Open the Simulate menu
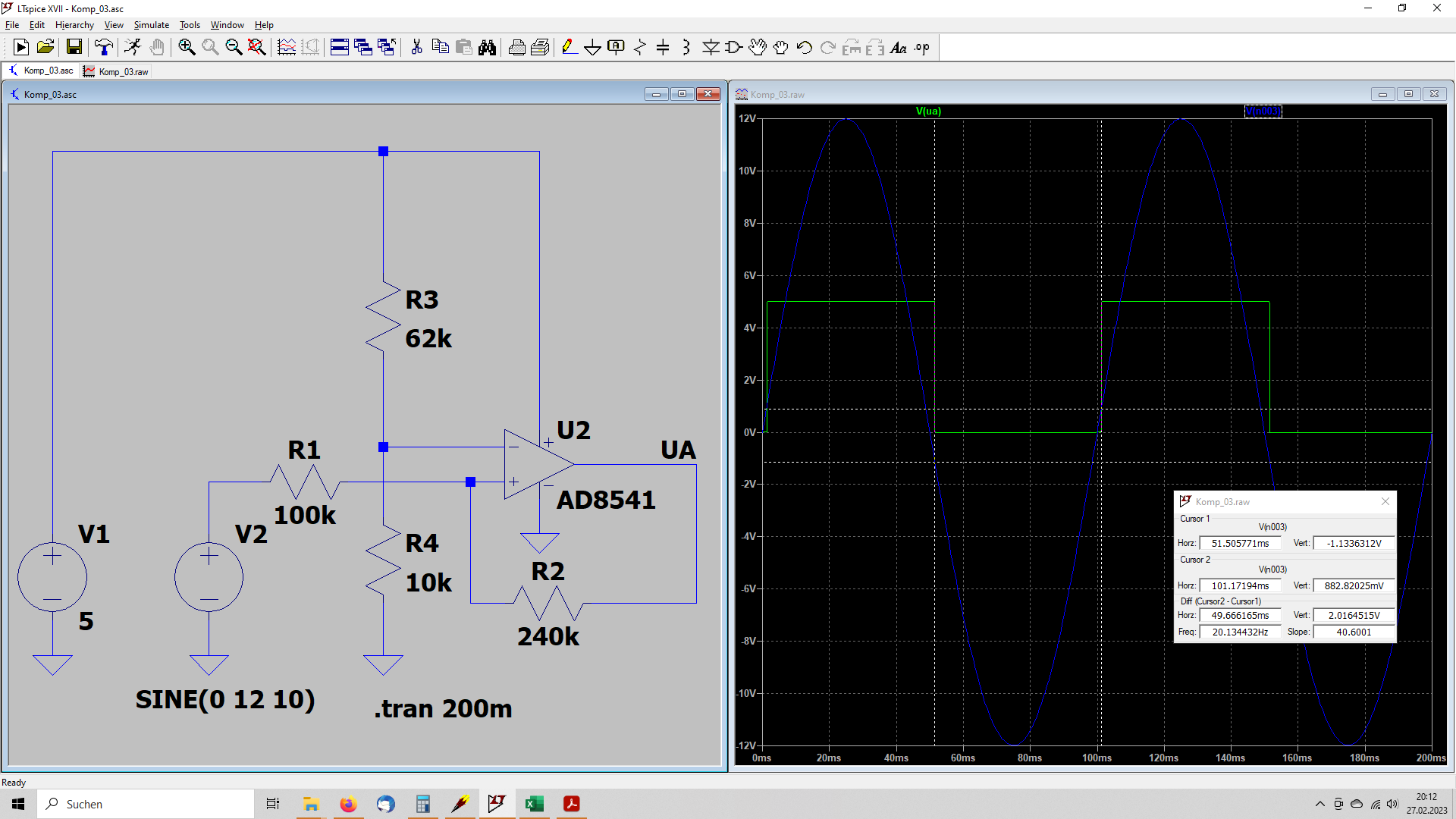Screen dimensions: 1456x819 pos(152,25)
